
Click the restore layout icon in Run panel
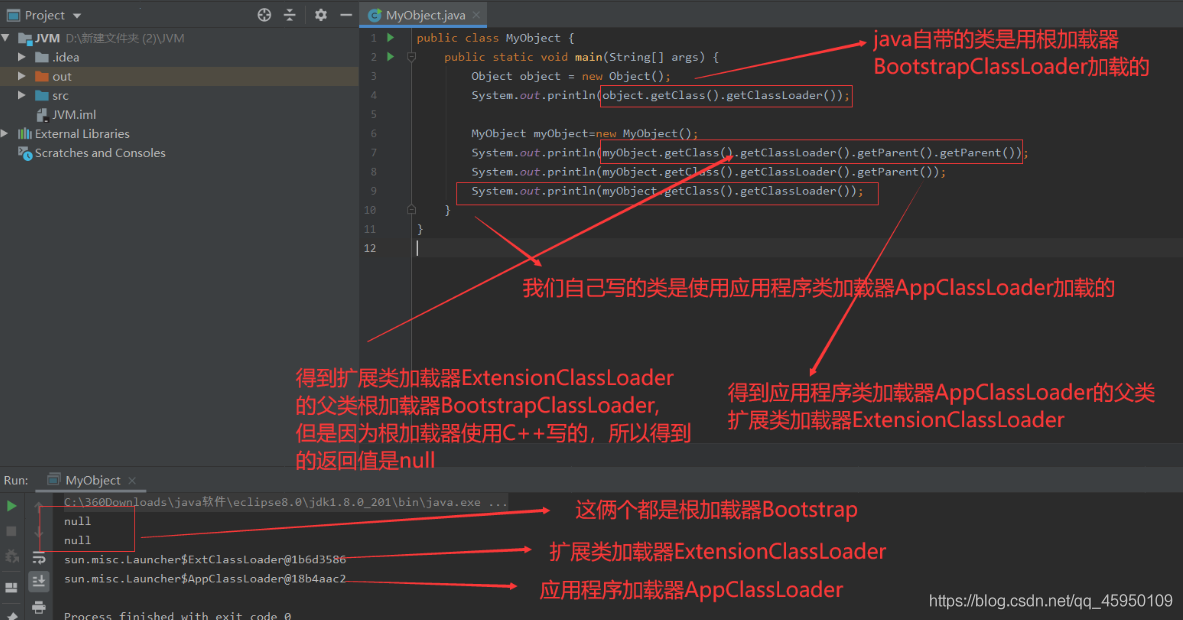click(11, 587)
